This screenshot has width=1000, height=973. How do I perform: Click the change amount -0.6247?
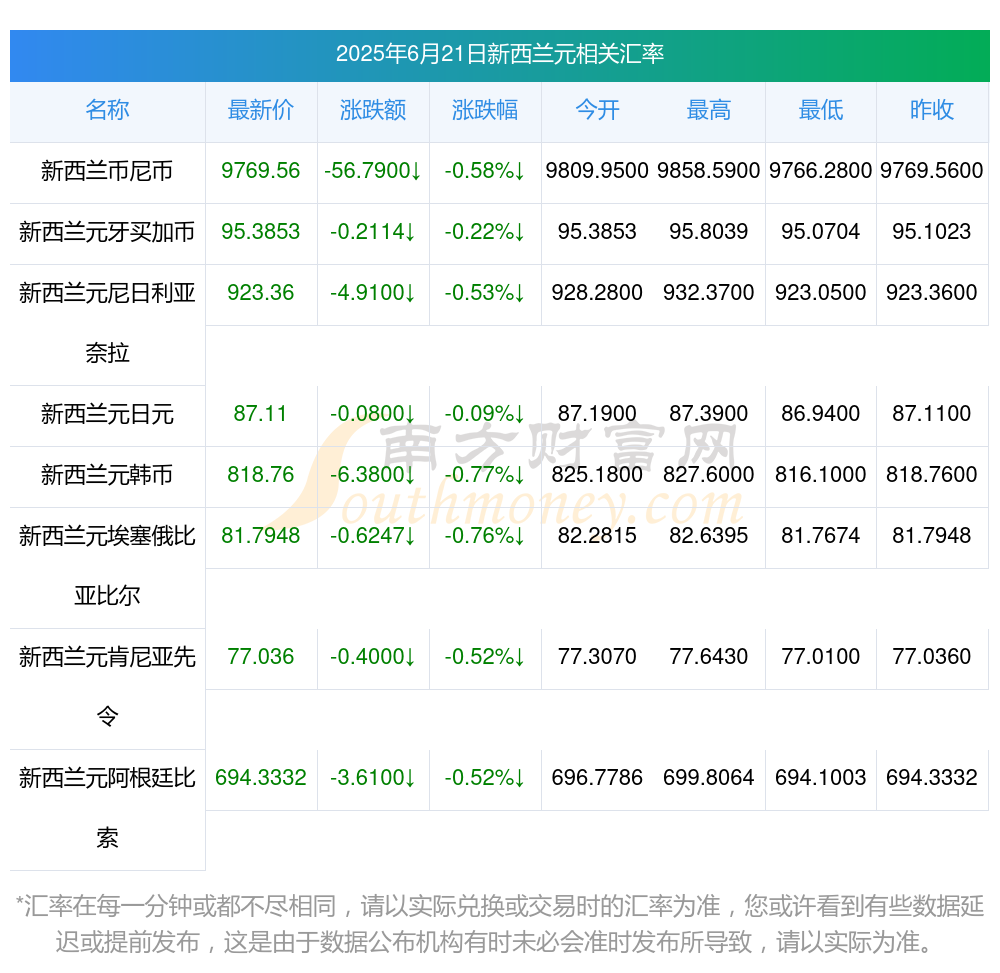pyautogui.click(x=373, y=536)
